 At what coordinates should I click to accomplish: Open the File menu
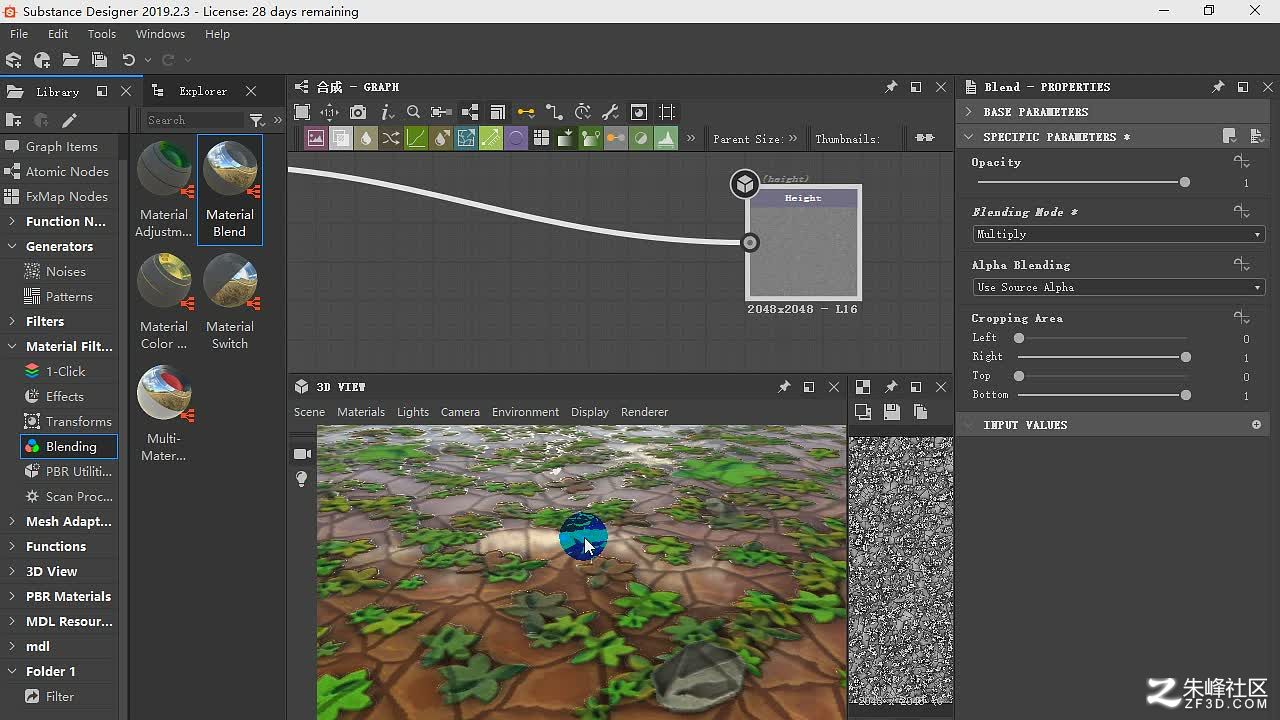point(19,34)
